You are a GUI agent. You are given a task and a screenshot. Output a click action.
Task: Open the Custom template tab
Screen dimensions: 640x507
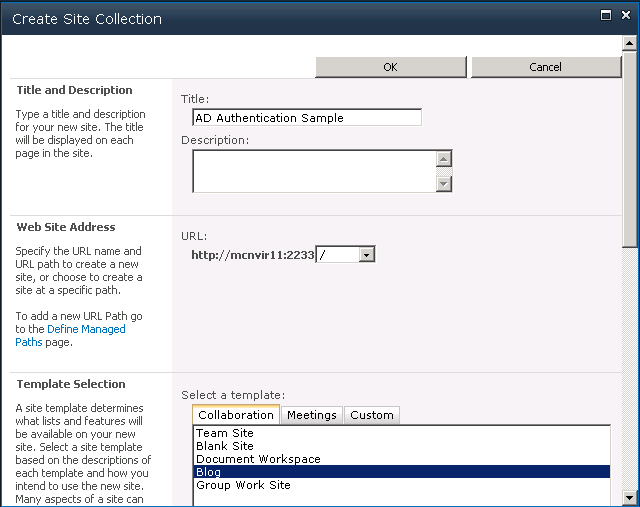pos(372,415)
